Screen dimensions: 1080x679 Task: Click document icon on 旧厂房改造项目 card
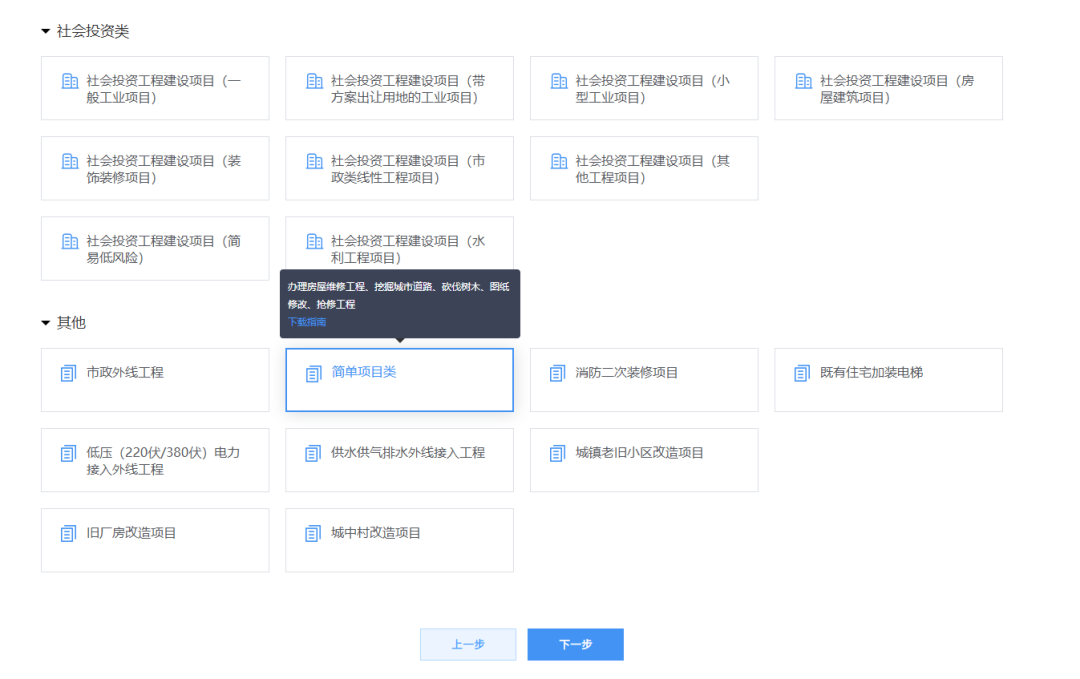[69, 533]
